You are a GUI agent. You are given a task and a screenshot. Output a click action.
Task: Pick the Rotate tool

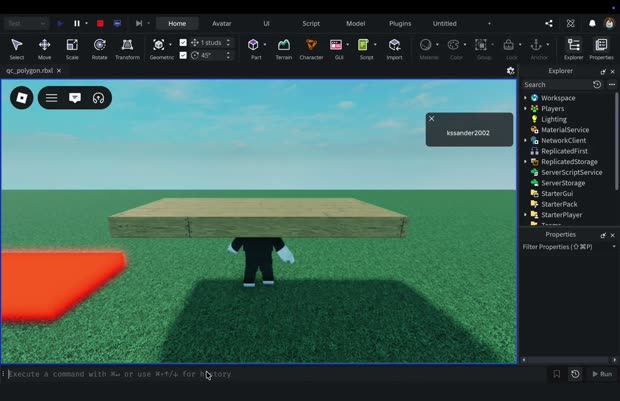[100, 49]
